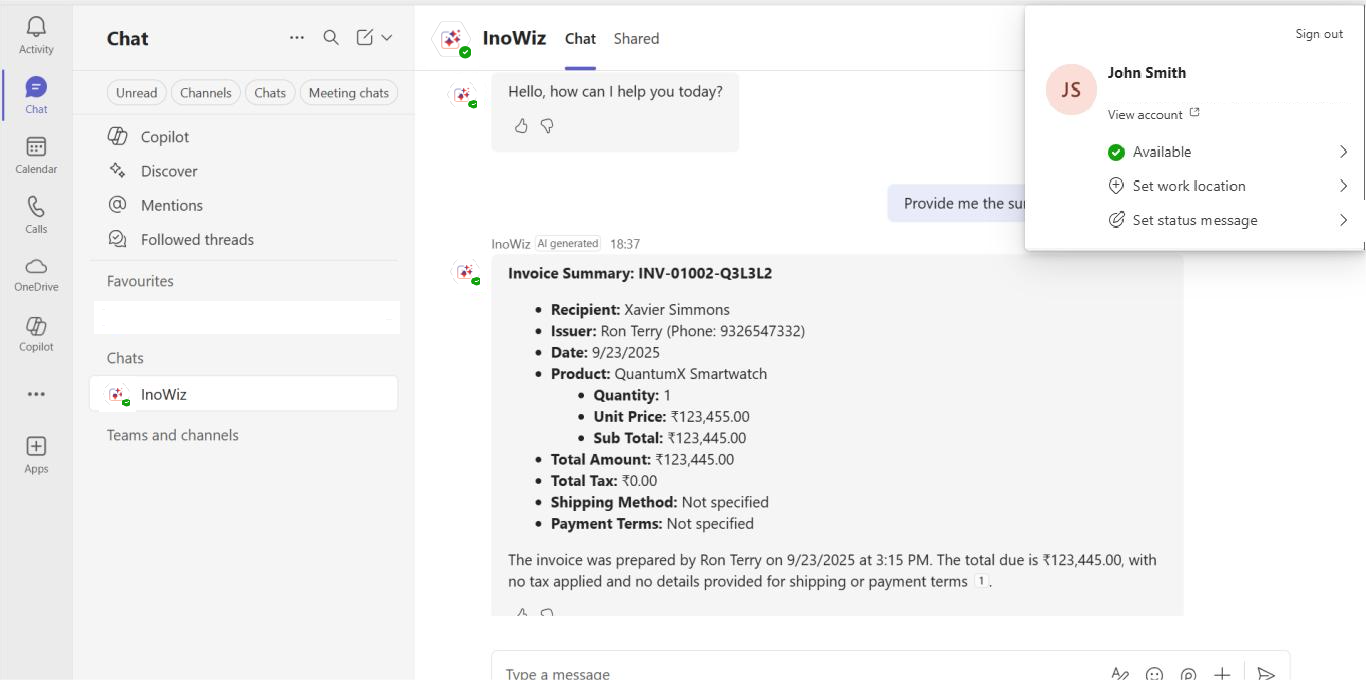The image size is (1366, 680).
Task: Thumbs down the greeting message
Action: click(x=547, y=126)
